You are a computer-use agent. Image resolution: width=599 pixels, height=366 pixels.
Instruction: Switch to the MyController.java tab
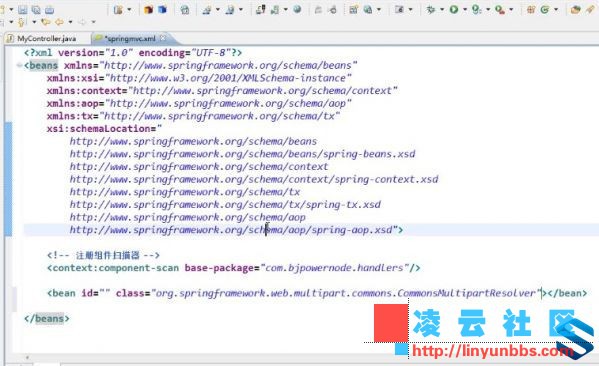pos(46,38)
